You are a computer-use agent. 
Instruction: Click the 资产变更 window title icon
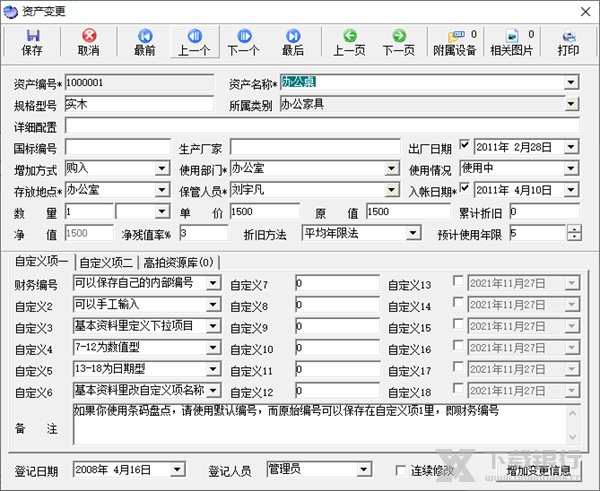point(10,11)
